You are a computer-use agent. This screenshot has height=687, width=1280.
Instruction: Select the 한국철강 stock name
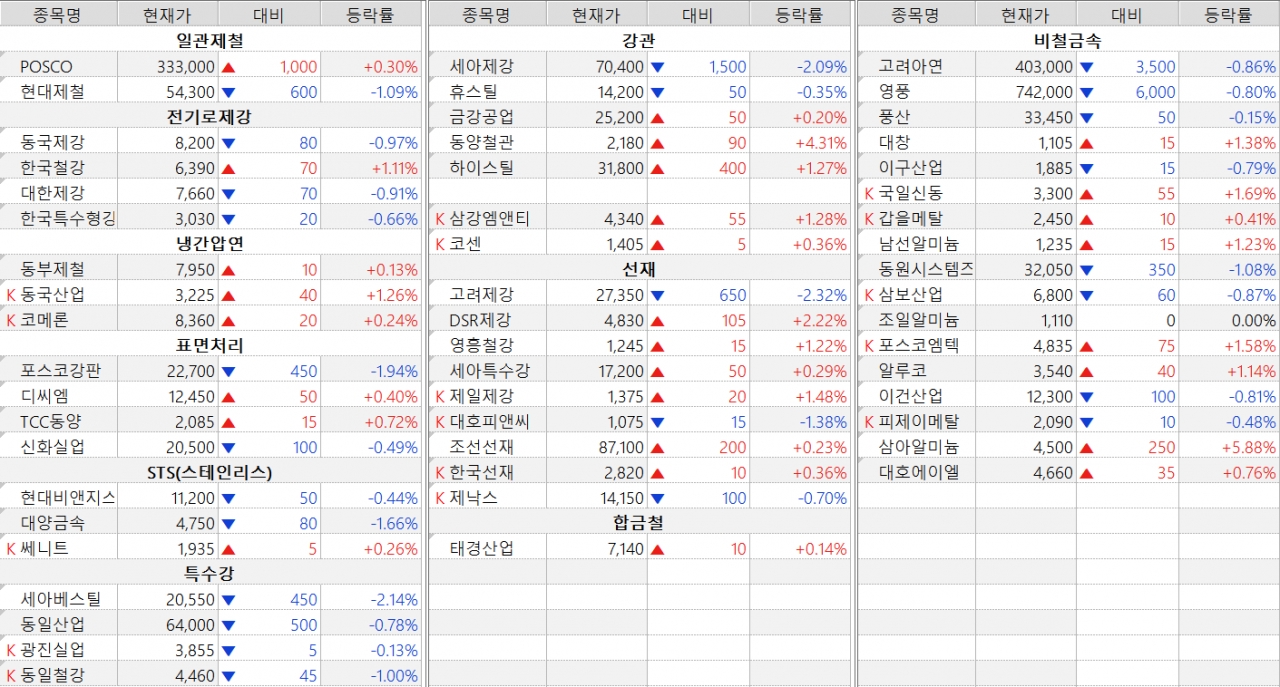pos(53,168)
